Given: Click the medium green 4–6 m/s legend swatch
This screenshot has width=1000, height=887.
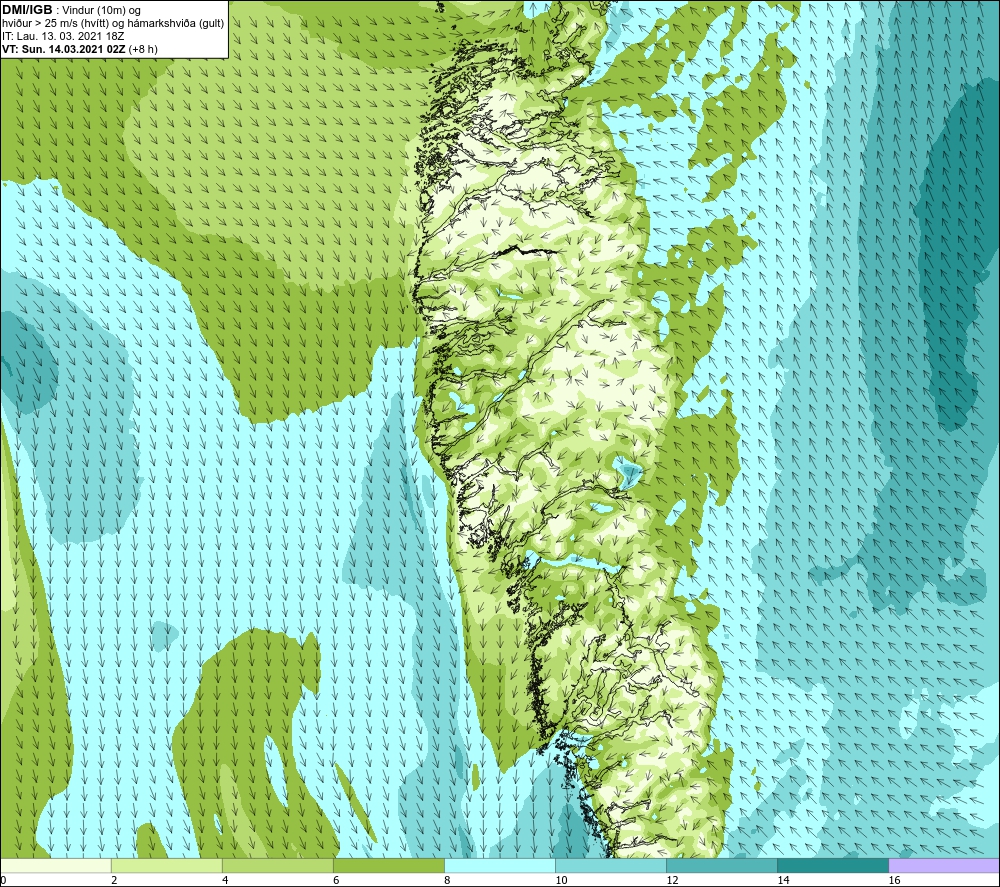Looking at the screenshot, I should click(x=277, y=865).
